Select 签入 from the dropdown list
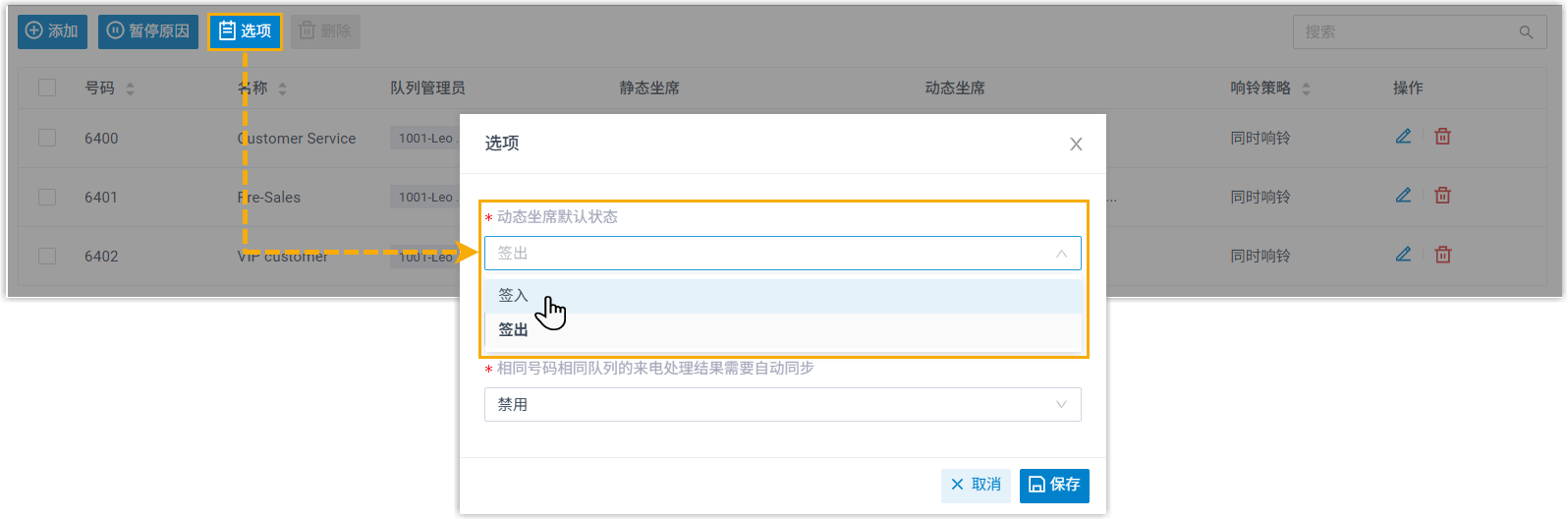The height and width of the screenshot is (520, 1568). (x=513, y=296)
